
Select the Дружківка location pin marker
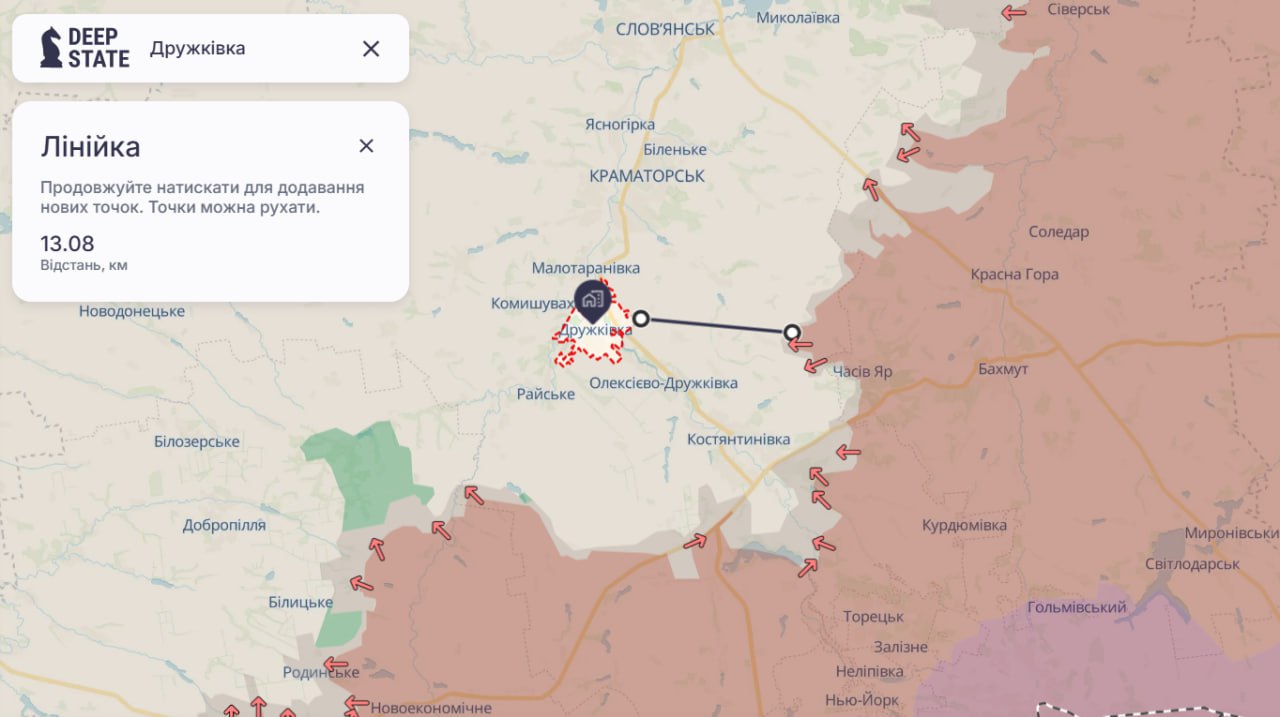pyautogui.click(x=591, y=300)
